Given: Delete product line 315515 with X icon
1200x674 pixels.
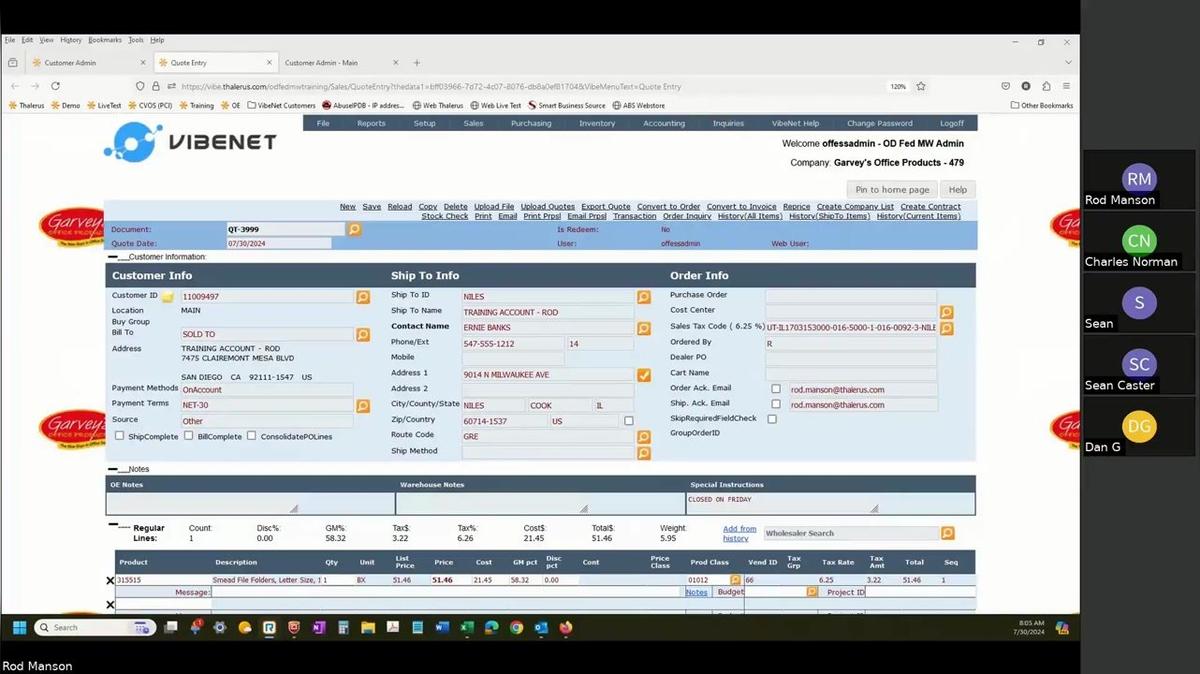Looking at the screenshot, I should pyautogui.click(x=110, y=580).
